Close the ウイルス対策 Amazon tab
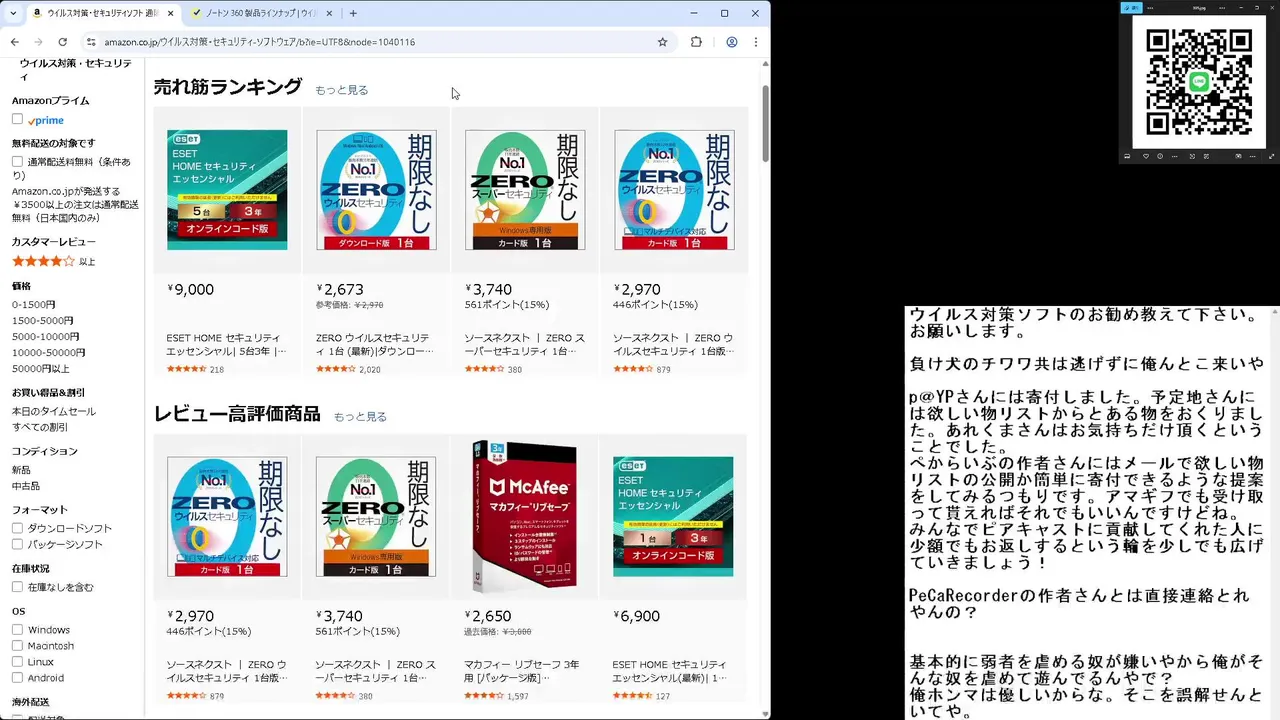1280x720 pixels. click(172, 13)
